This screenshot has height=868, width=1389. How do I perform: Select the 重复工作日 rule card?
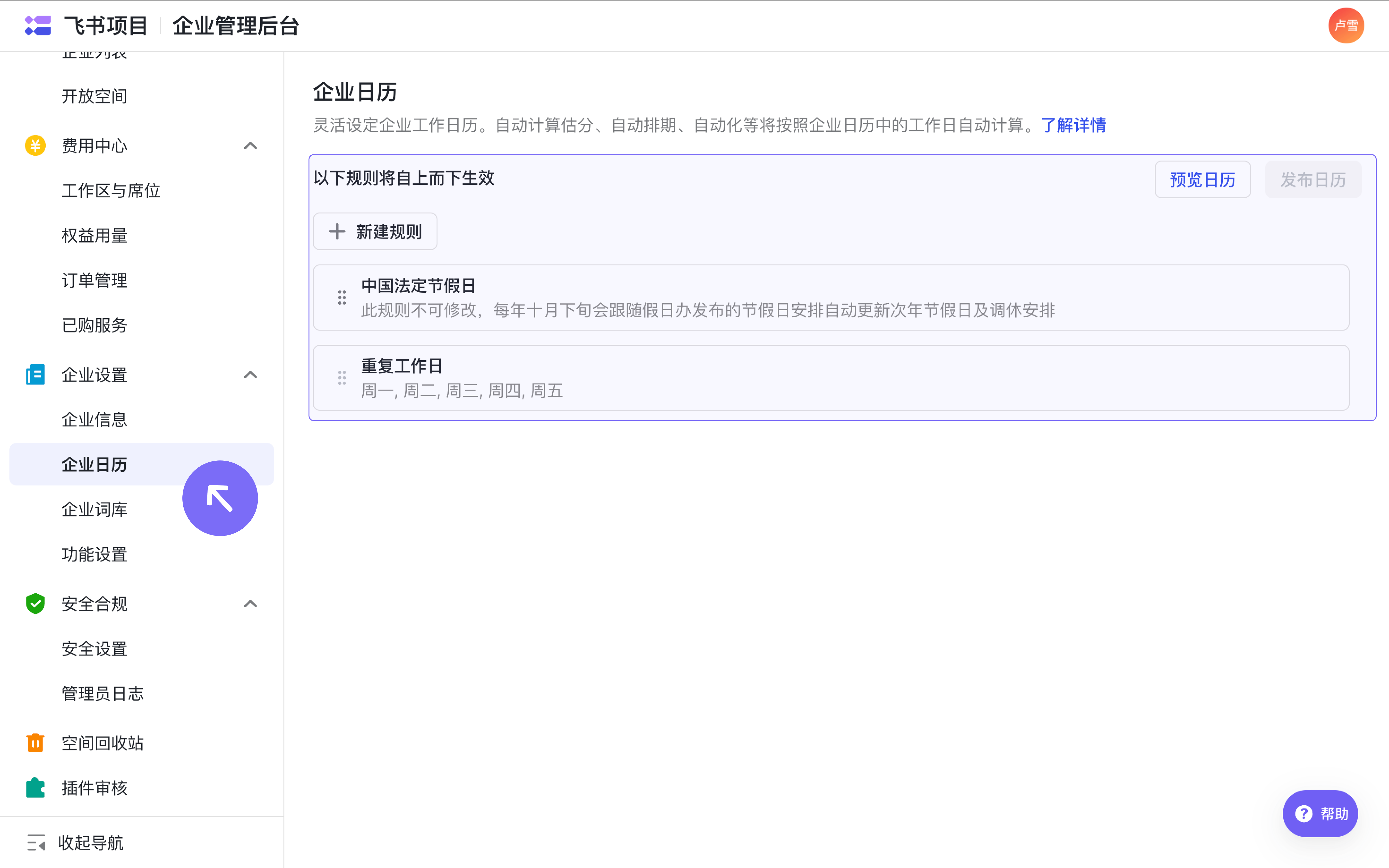point(831,378)
